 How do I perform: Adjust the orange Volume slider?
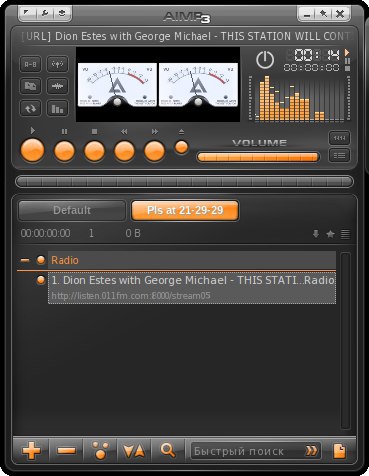(x=258, y=157)
